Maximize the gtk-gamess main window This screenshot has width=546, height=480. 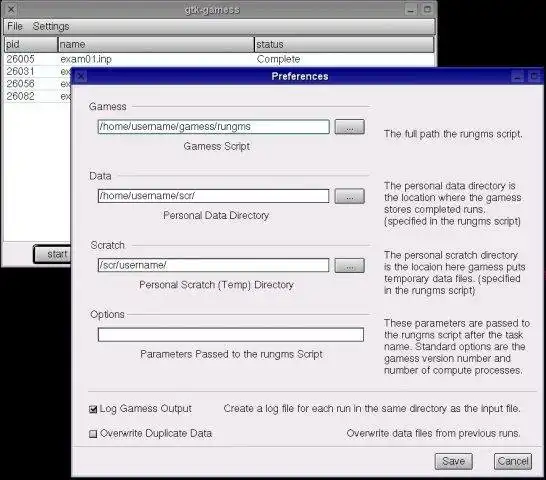point(427,9)
